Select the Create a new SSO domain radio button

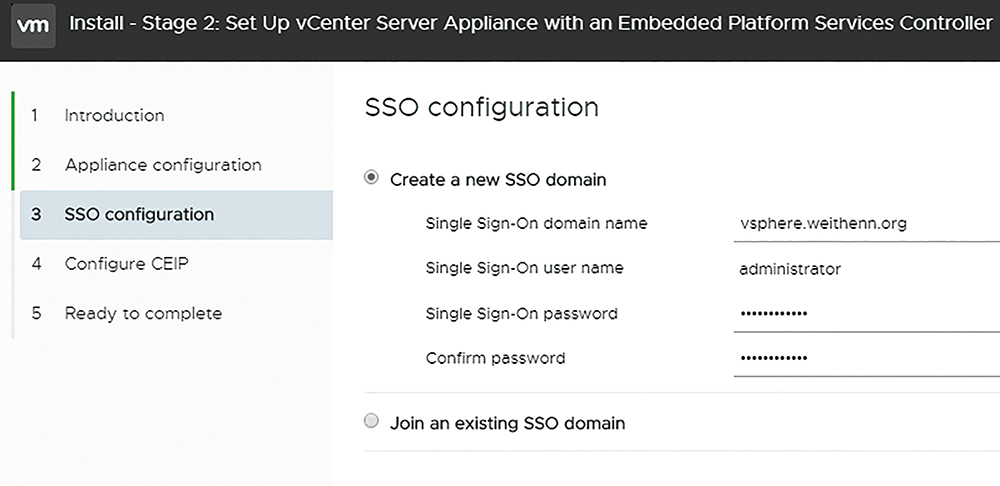click(371, 178)
